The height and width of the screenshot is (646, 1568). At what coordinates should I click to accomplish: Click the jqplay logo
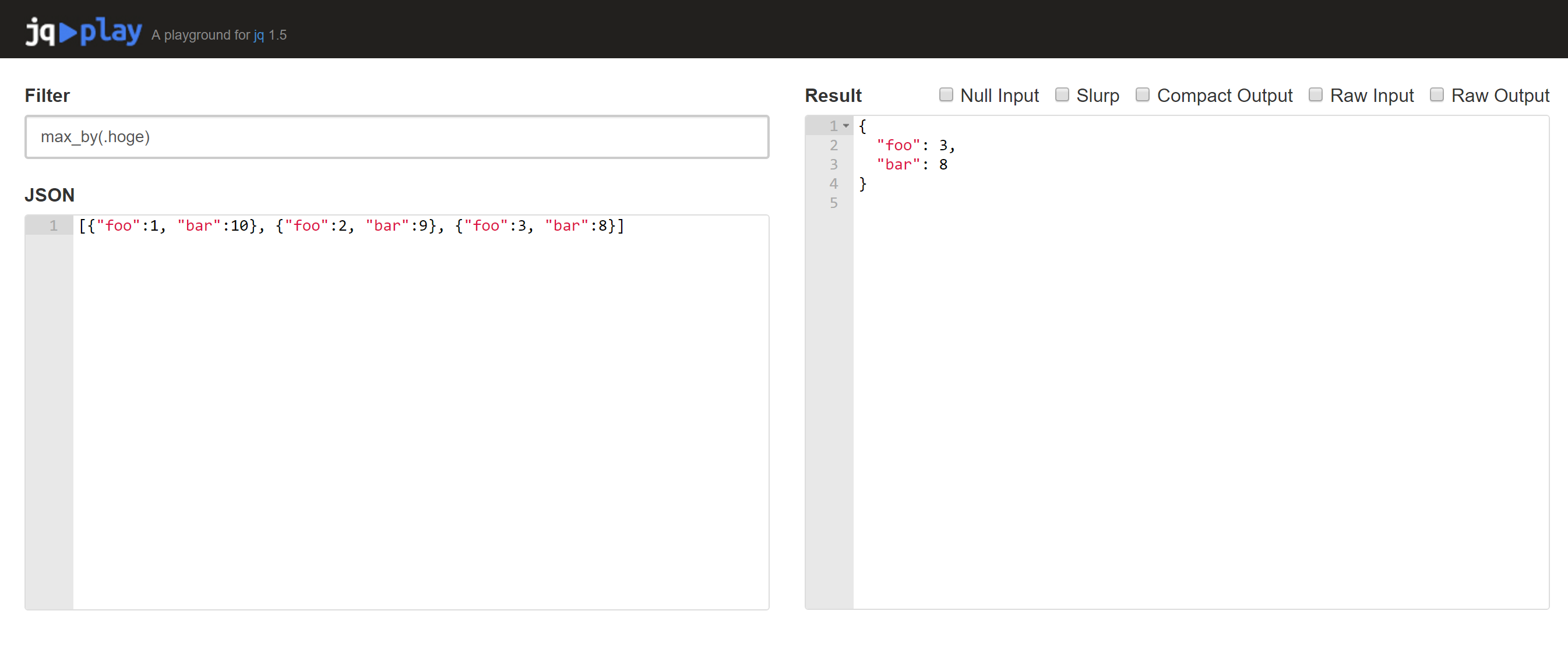(83, 30)
